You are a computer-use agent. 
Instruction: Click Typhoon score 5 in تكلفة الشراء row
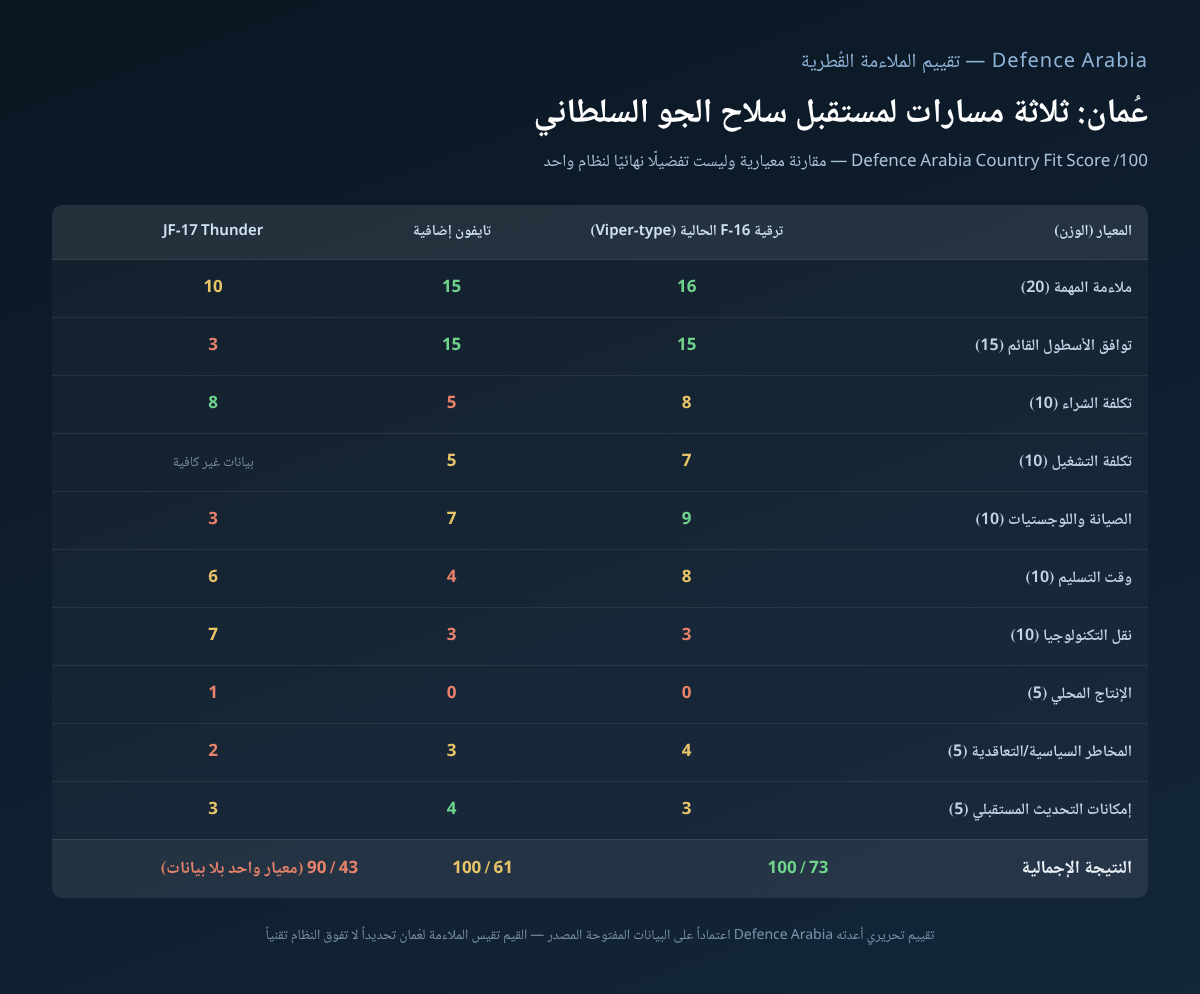pyautogui.click(x=452, y=403)
